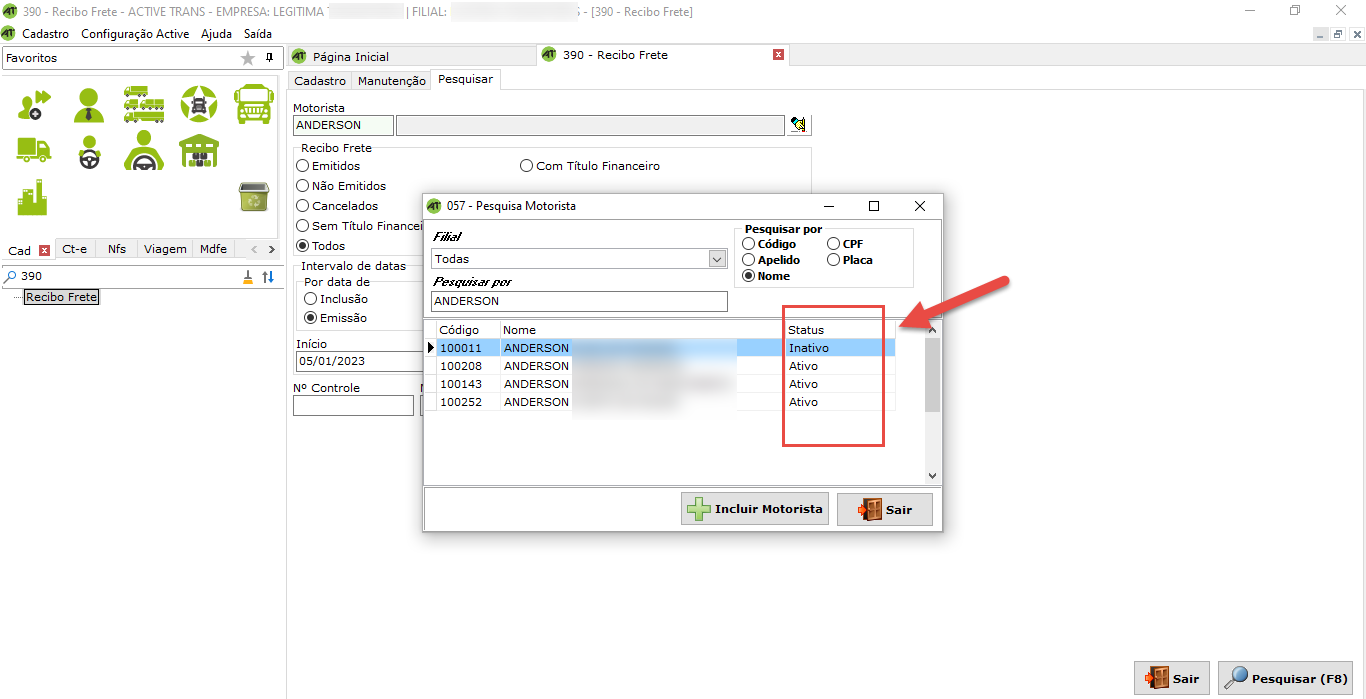Viewport: 1366px width, 699px height.
Task: Open the truck fleet favorite icon
Action: coord(144,104)
